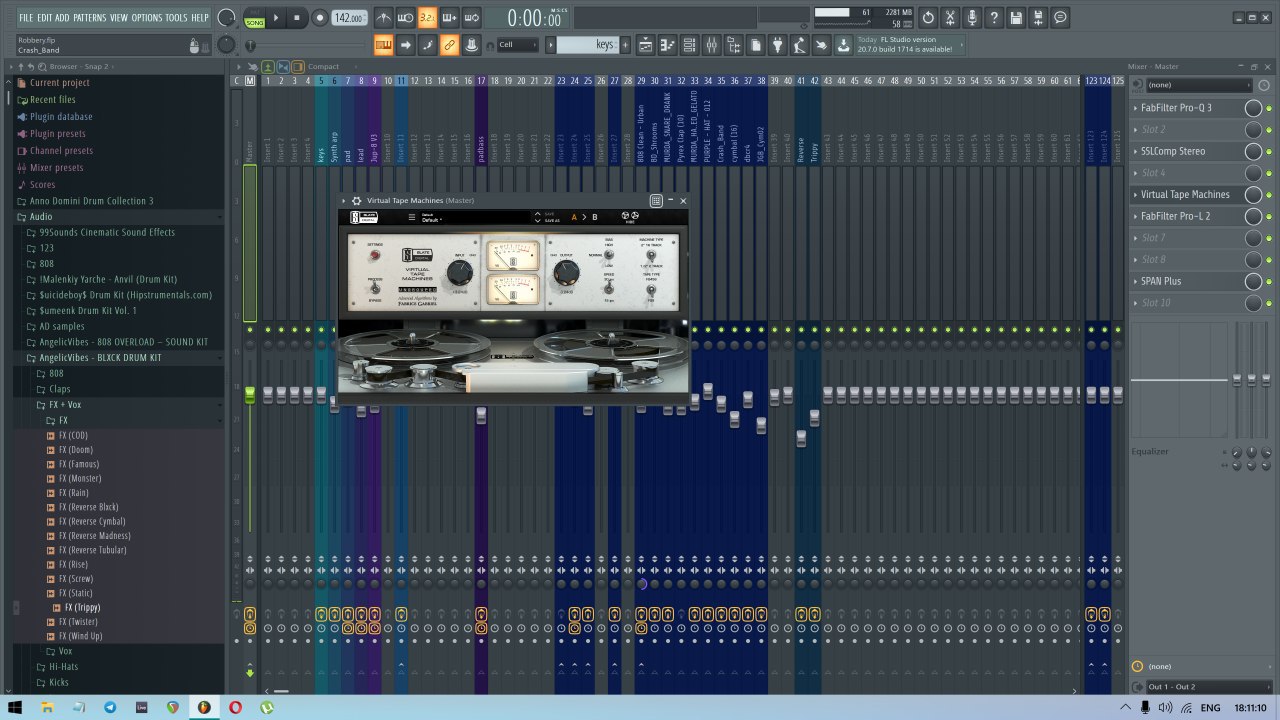Image resolution: width=1280 pixels, height=720 pixels.
Task: Stop playback with the Stop button
Action: click(x=297, y=18)
